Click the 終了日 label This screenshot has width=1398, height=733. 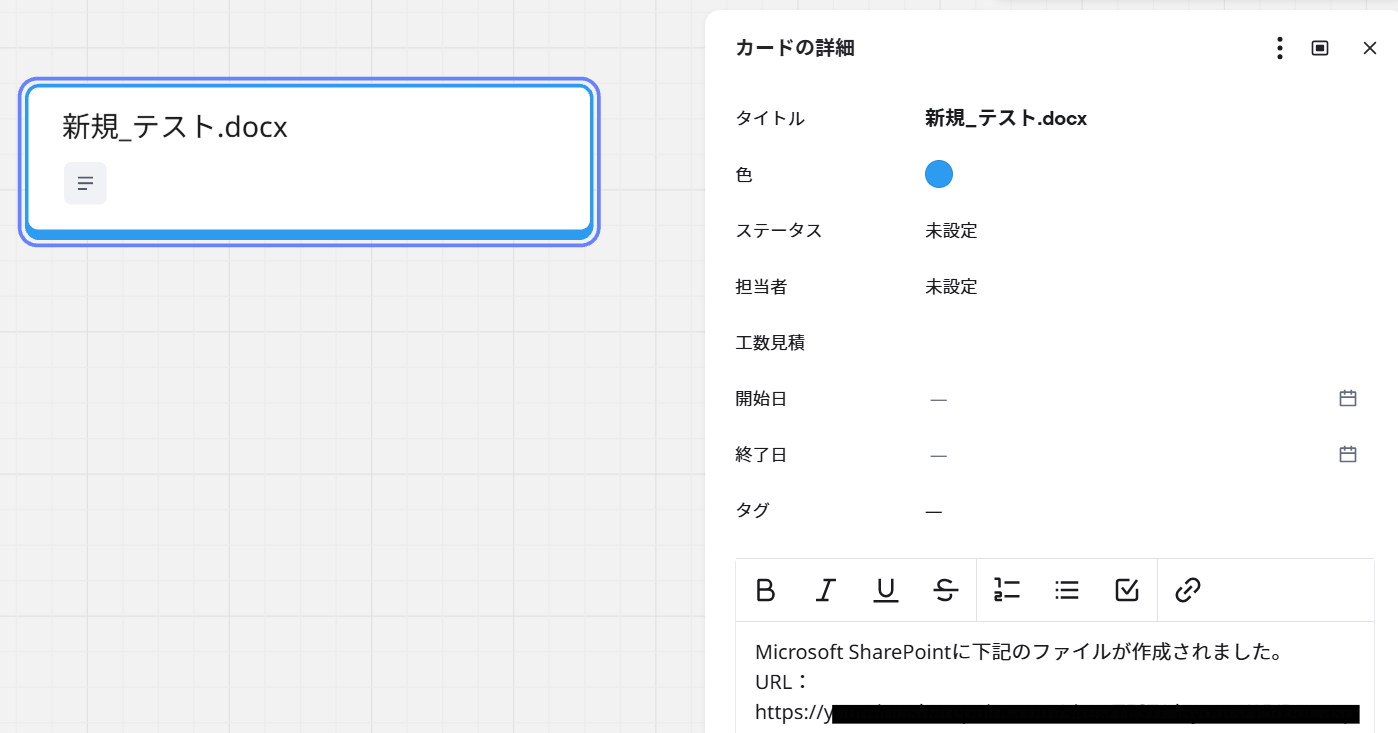tap(761, 455)
